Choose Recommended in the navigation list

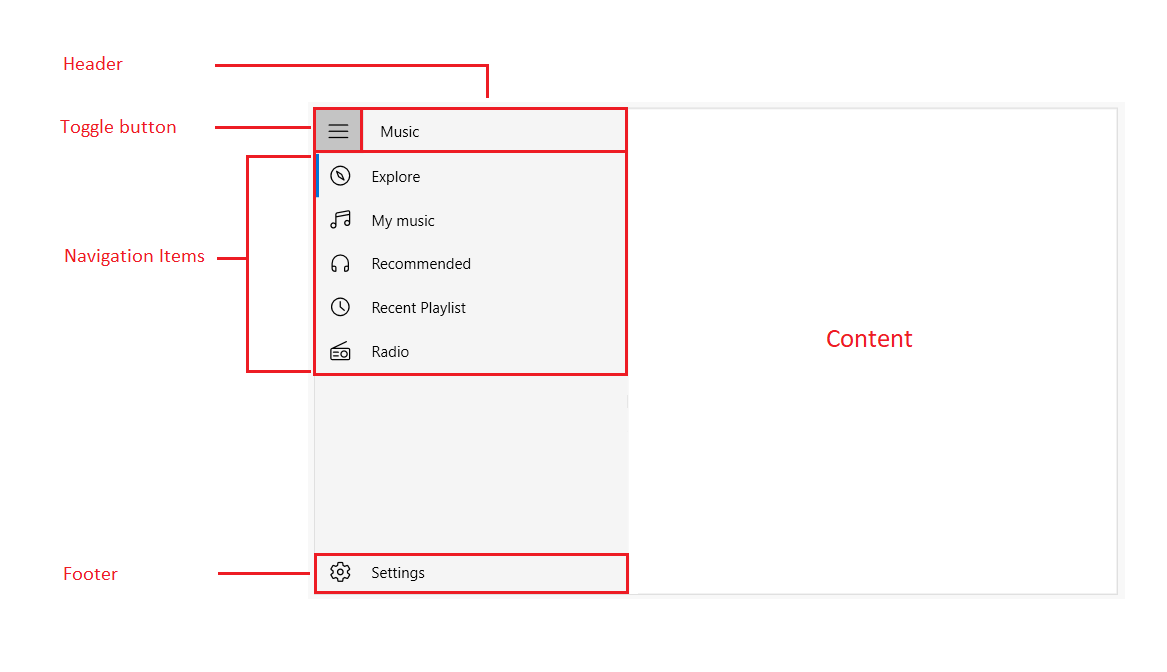420,263
